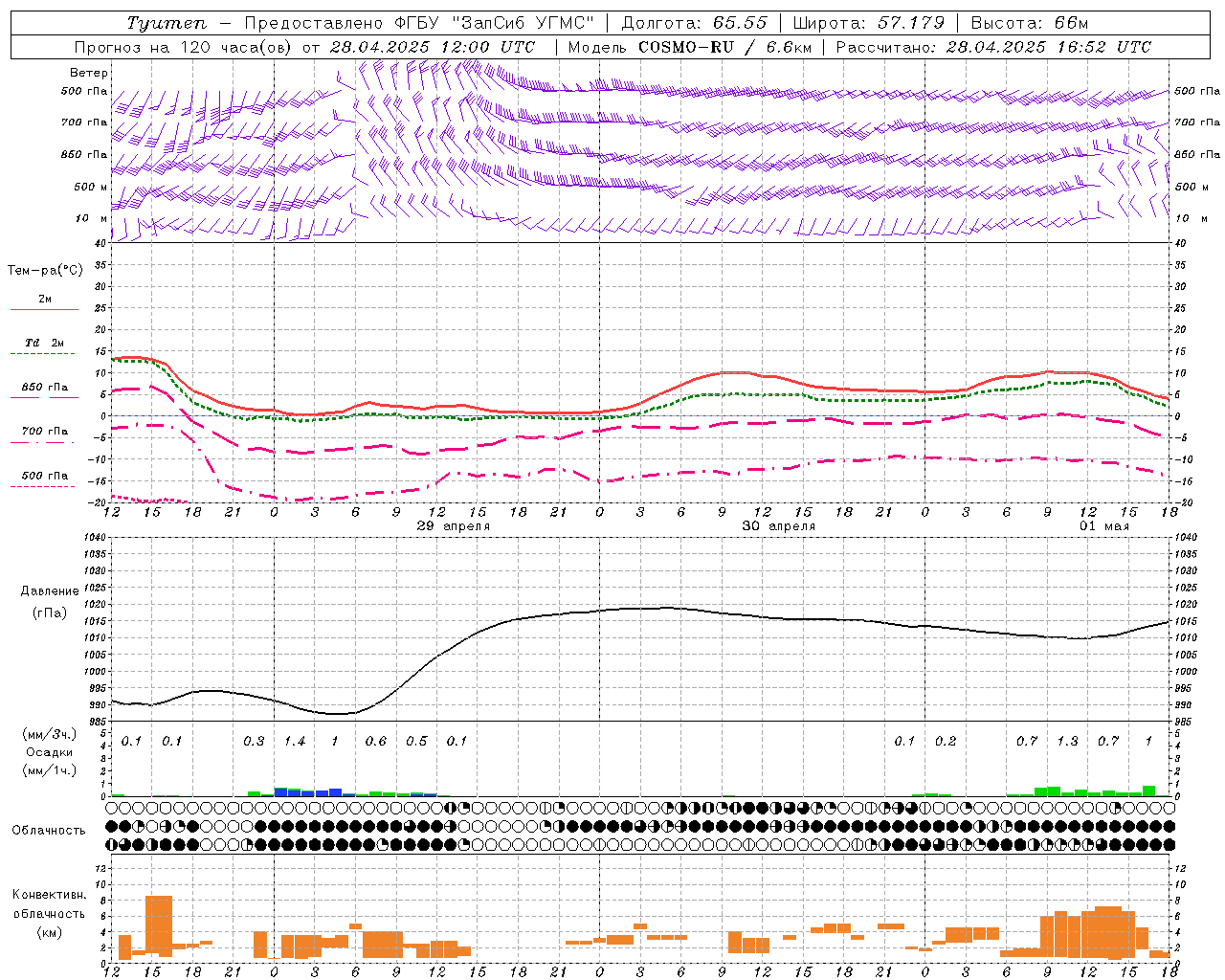Click the "Td 2м" dew point legend entry
This screenshot has width=1225, height=980.
[x=44, y=343]
